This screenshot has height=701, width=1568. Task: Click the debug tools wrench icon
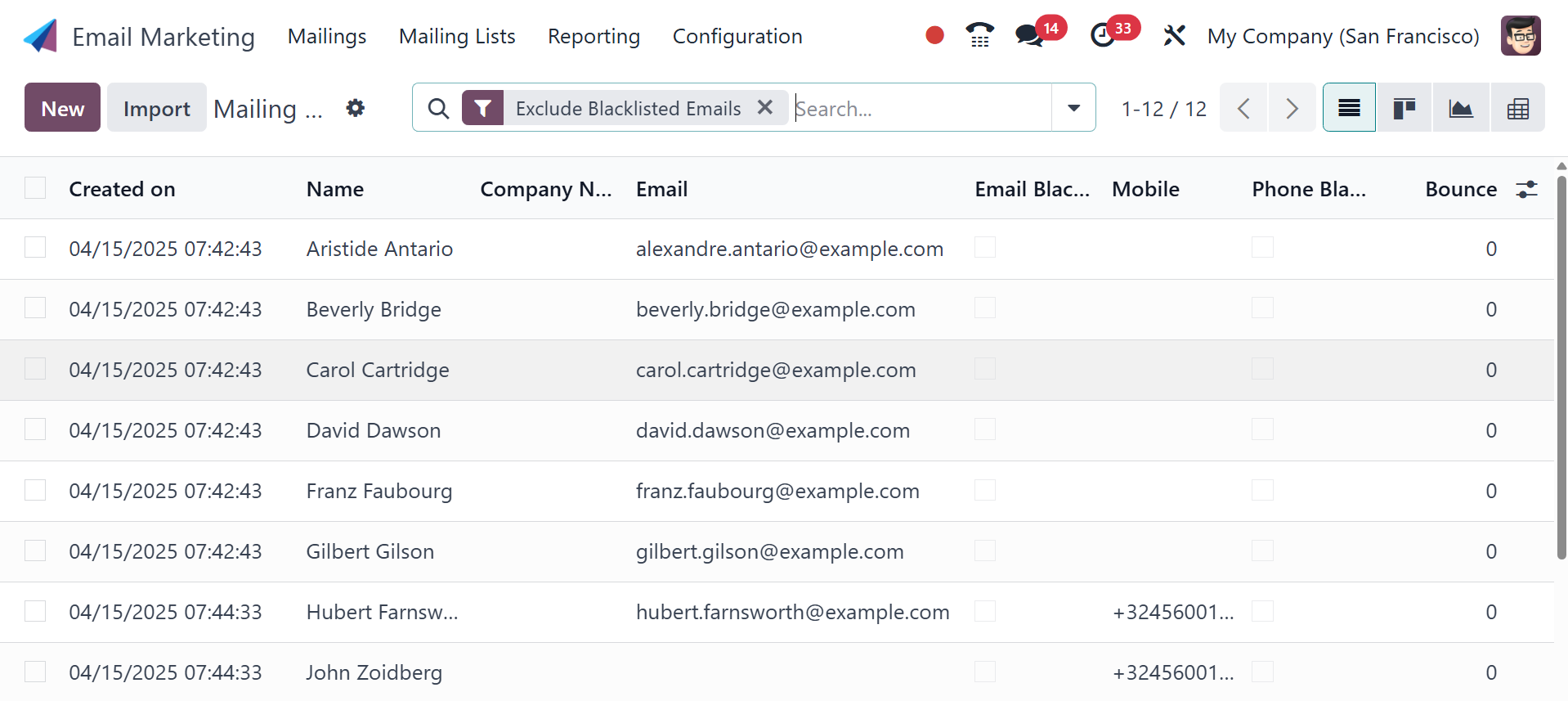coord(1174,36)
